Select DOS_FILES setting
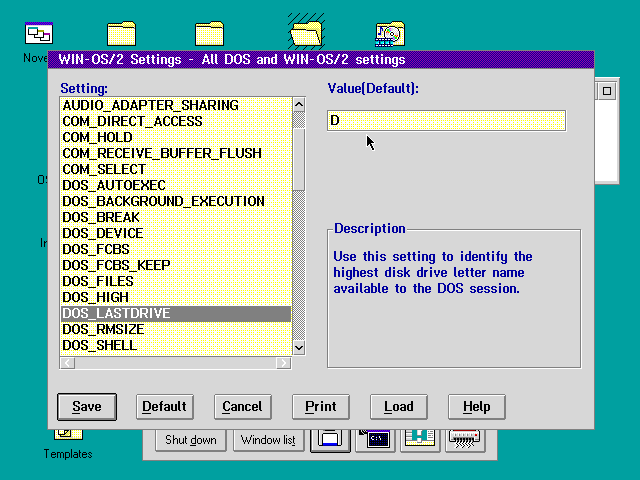 (x=176, y=281)
